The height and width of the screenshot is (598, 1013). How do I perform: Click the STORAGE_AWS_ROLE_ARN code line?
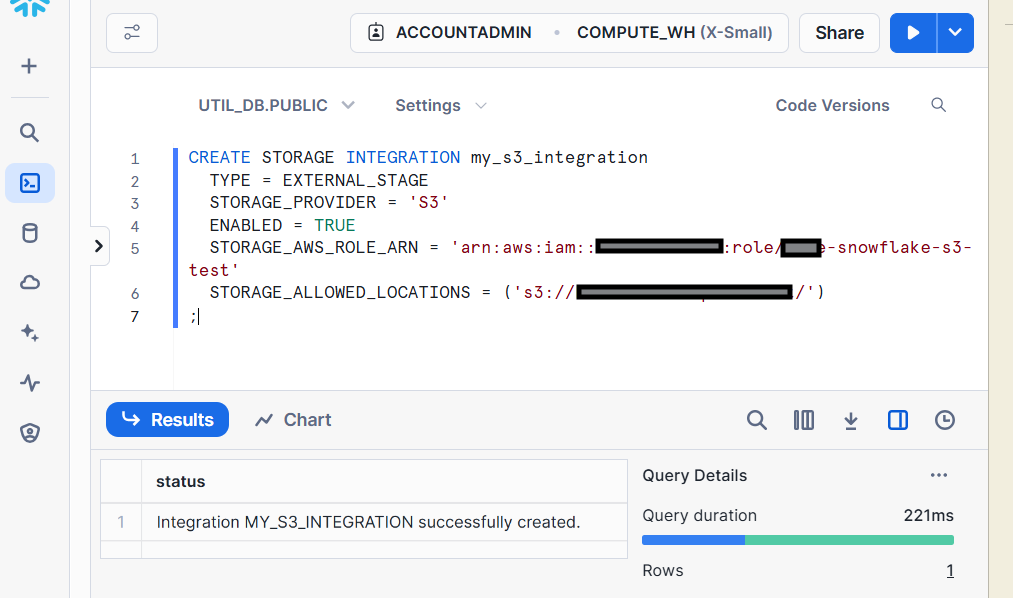click(x=580, y=259)
